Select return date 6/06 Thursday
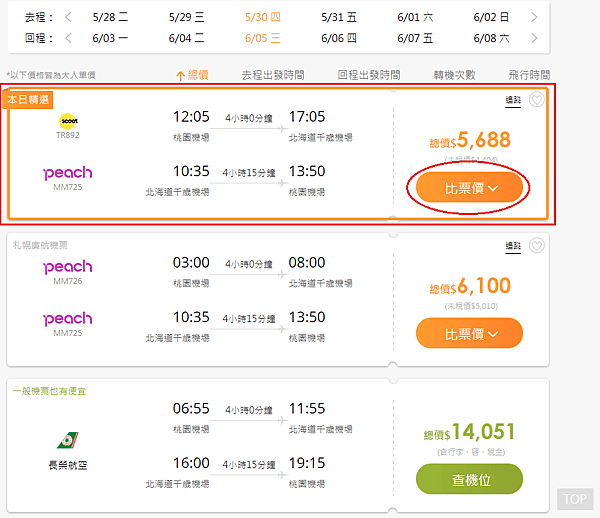Screen dimensions: 600x518 click(338, 39)
